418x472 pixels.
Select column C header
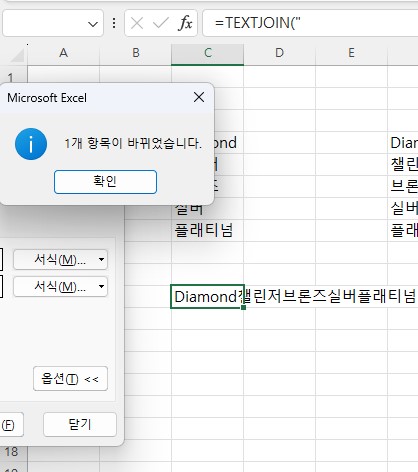(x=208, y=53)
